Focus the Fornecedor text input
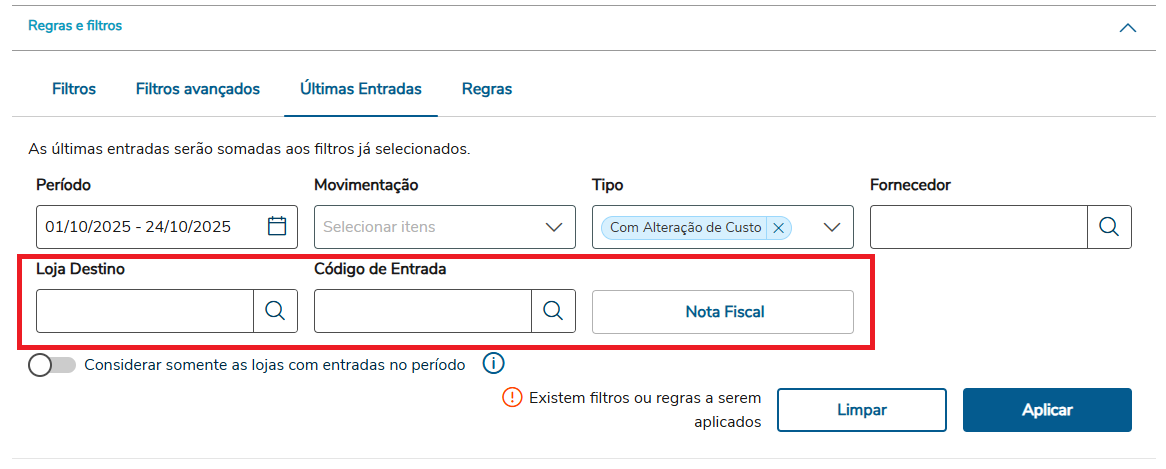1166x469 pixels. click(978, 227)
